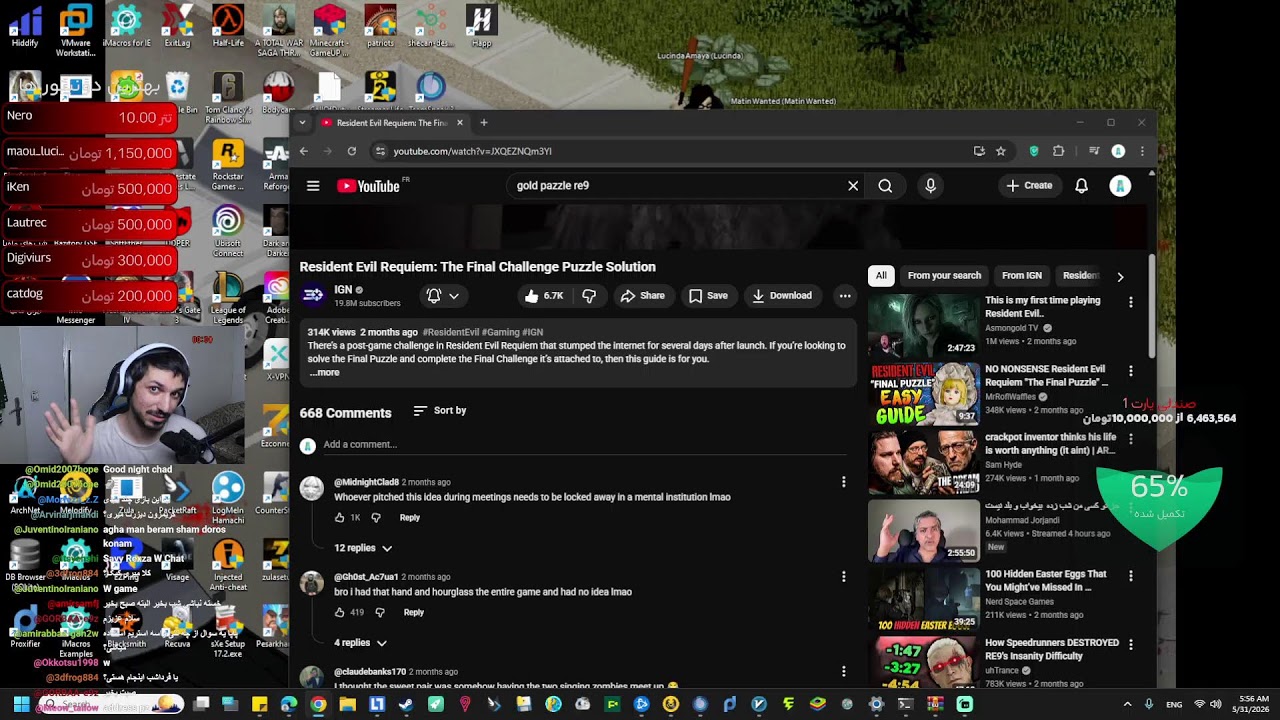This screenshot has width=1280, height=720.
Task: Click the YouTube page scrollbar thumb
Action: tap(1152, 305)
